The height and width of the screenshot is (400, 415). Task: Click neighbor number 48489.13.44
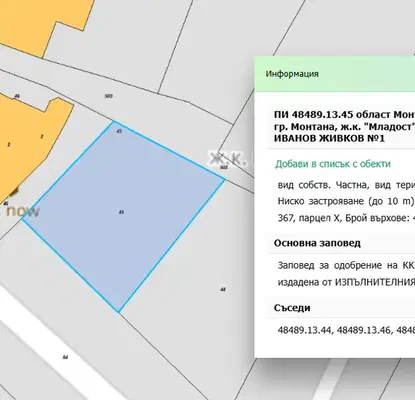coord(304,330)
